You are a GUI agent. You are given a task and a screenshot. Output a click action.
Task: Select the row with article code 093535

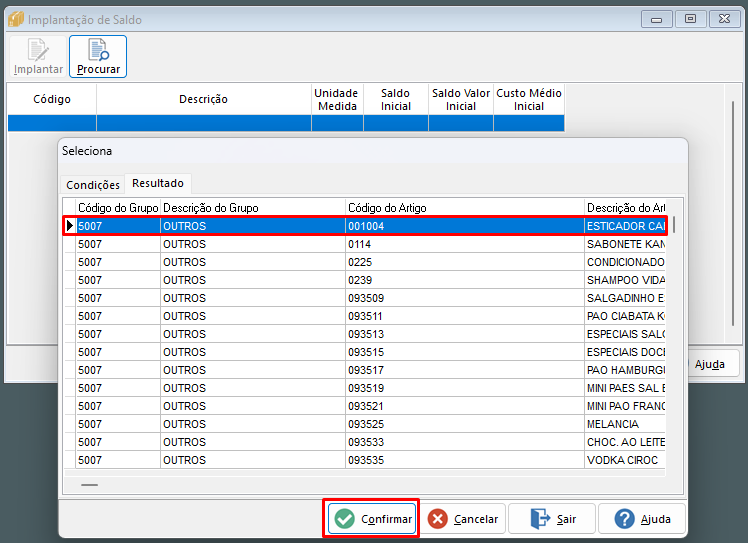point(365,460)
